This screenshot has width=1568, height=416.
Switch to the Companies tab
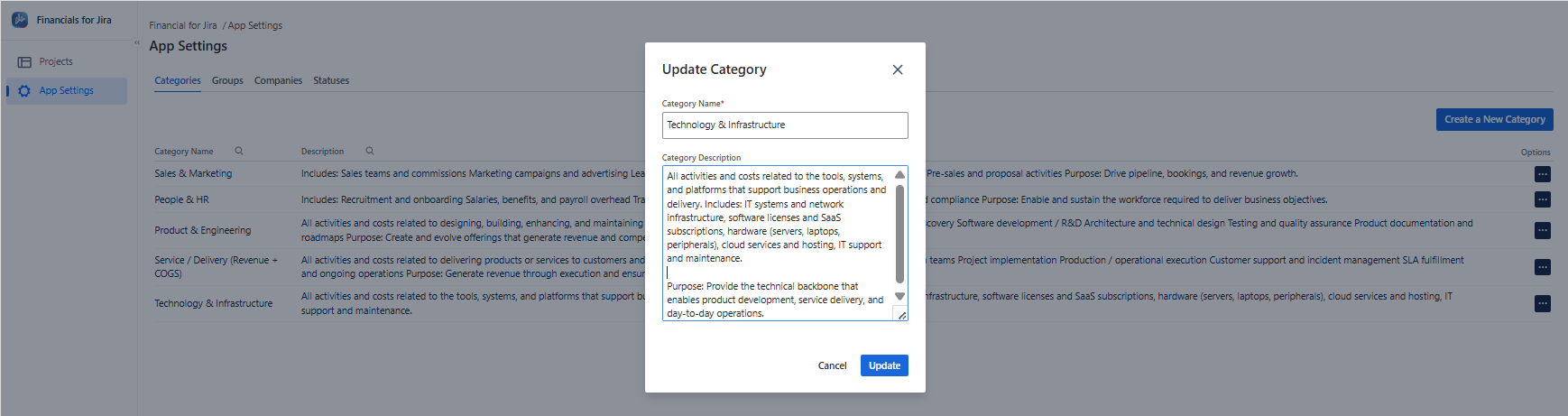(x=278, y=80)
